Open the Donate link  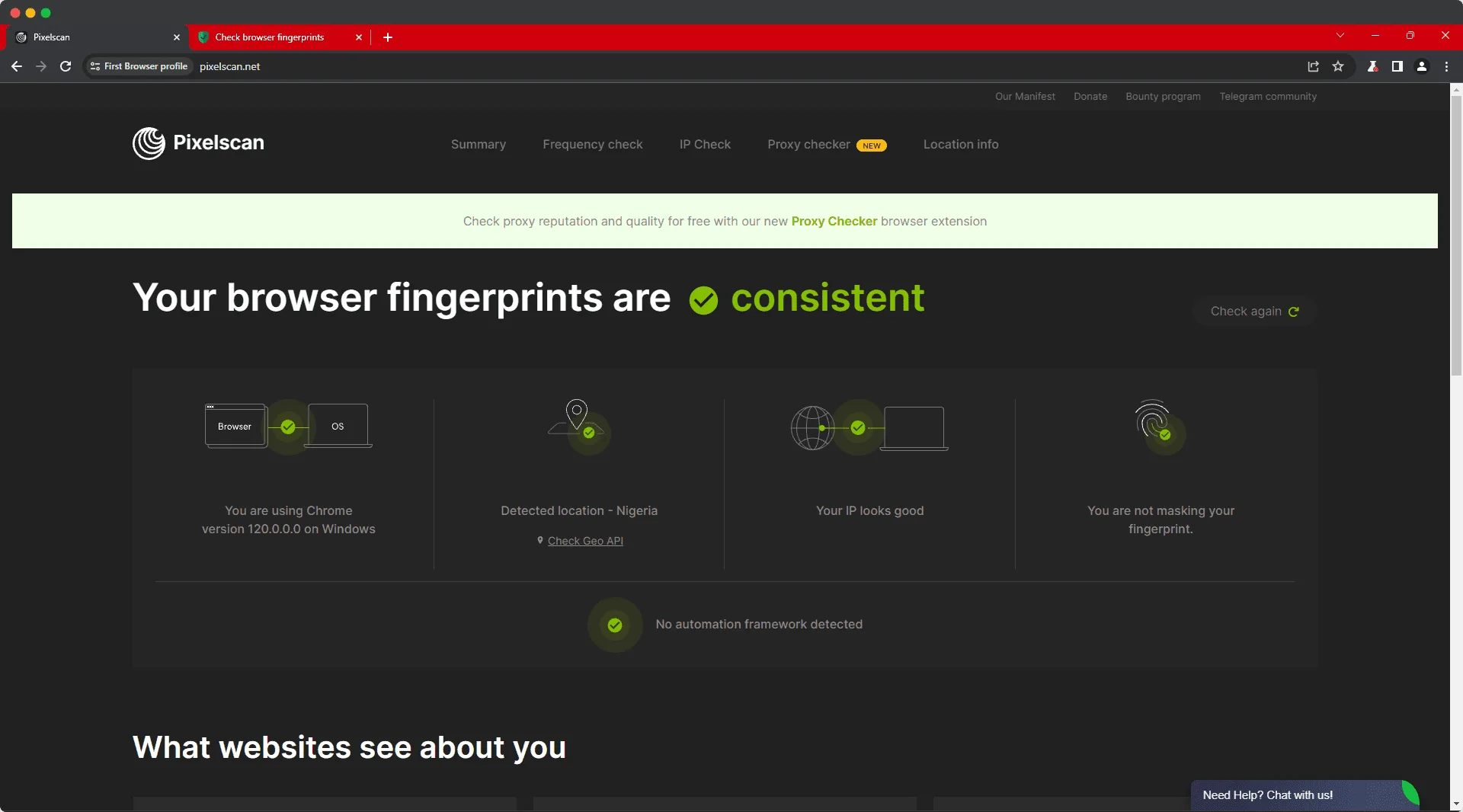(x=1090, y=97)
